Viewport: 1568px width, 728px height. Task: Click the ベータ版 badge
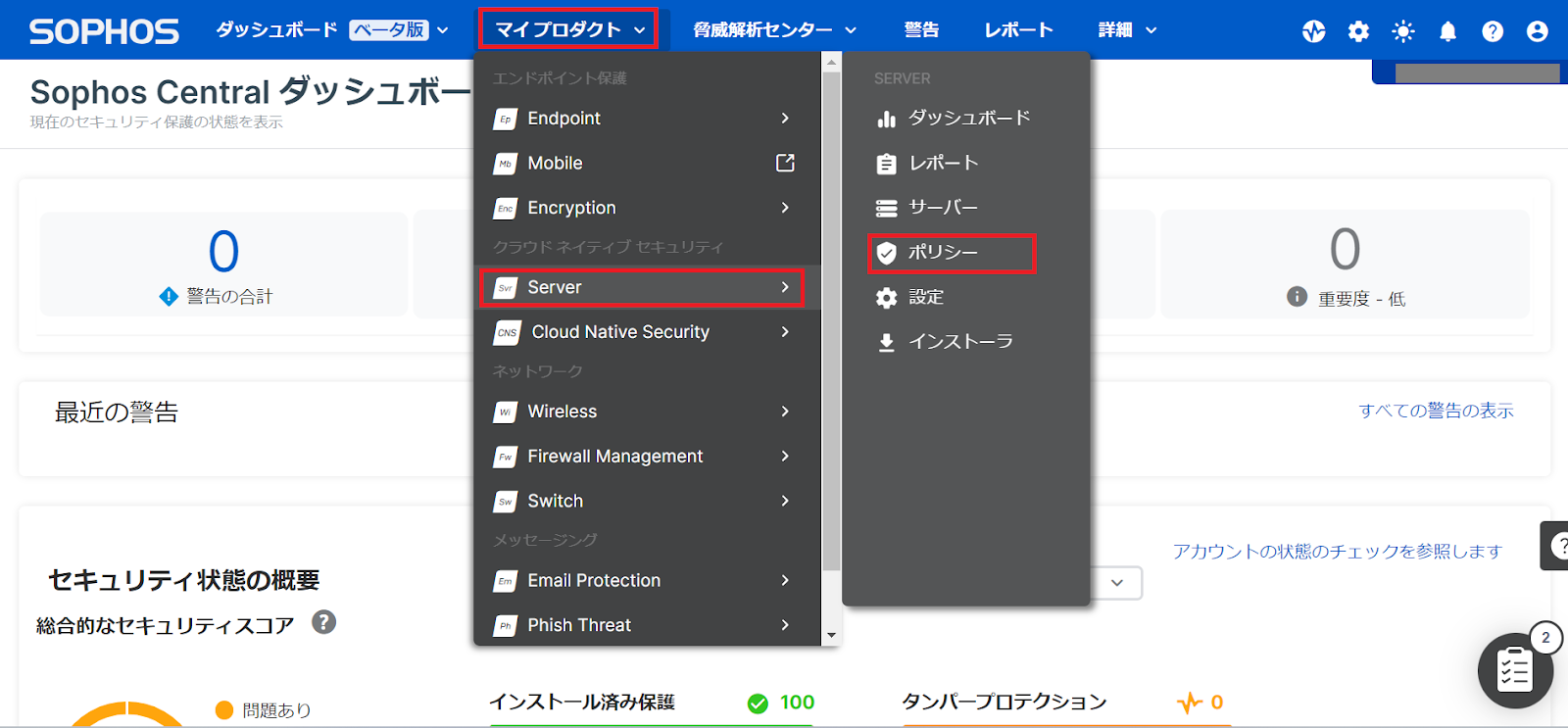(x=389, y=30)
